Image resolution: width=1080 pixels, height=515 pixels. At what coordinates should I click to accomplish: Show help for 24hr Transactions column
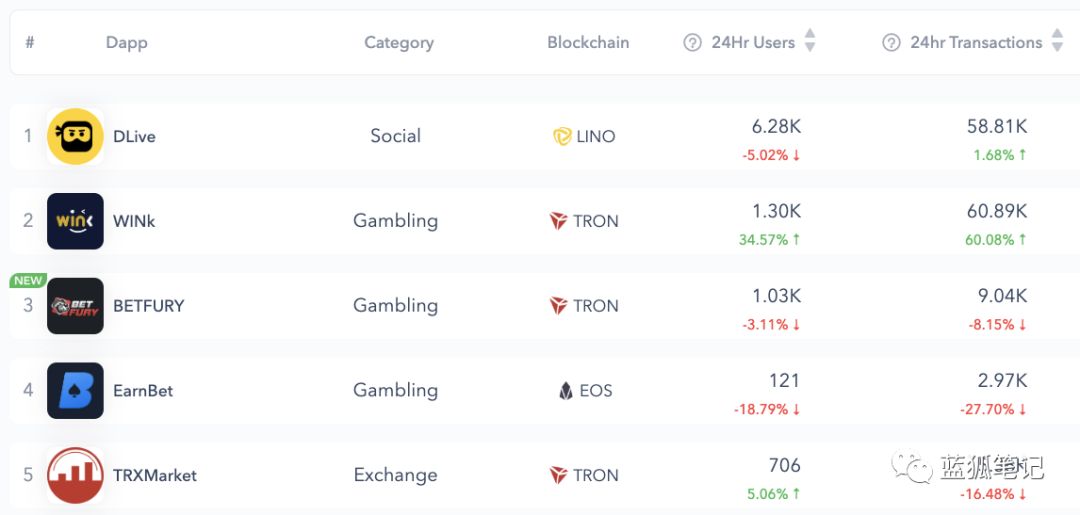pyautogui.click(x=891, y=42)
